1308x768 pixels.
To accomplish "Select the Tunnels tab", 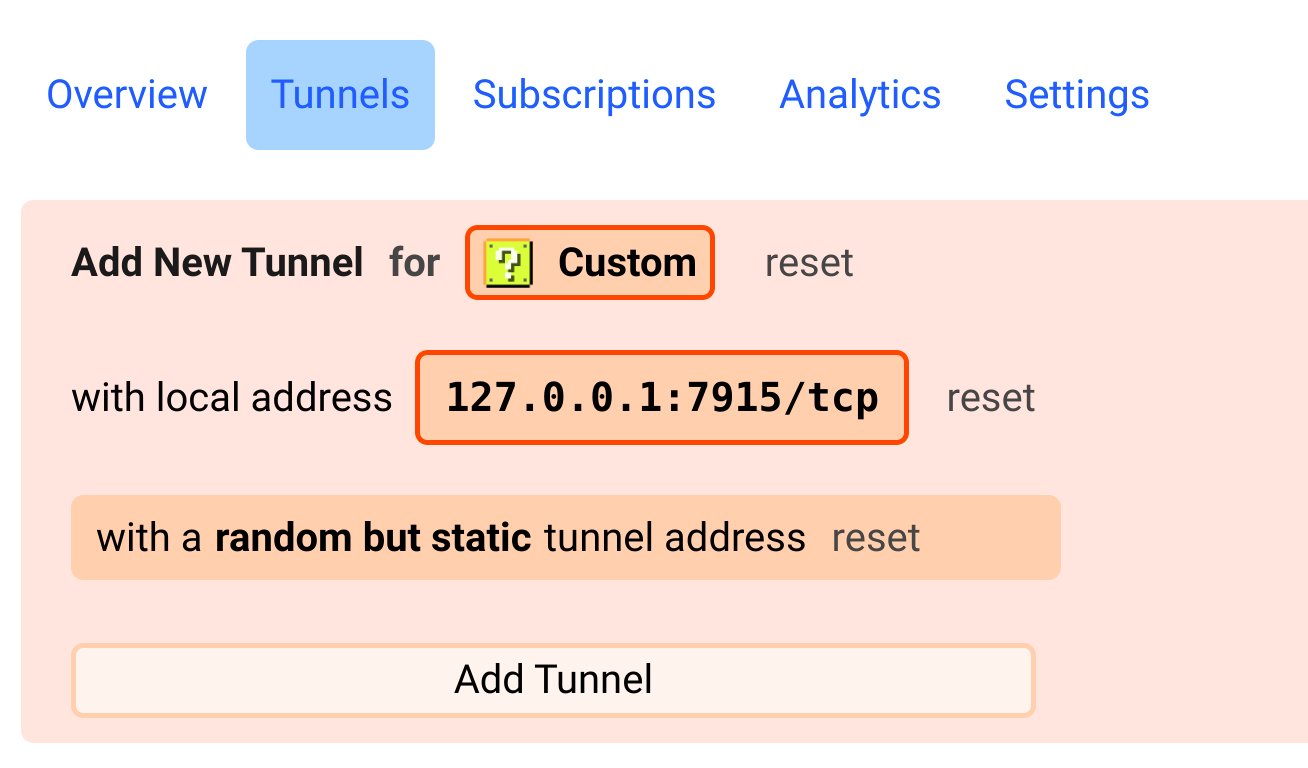I will tap(339, 95).
